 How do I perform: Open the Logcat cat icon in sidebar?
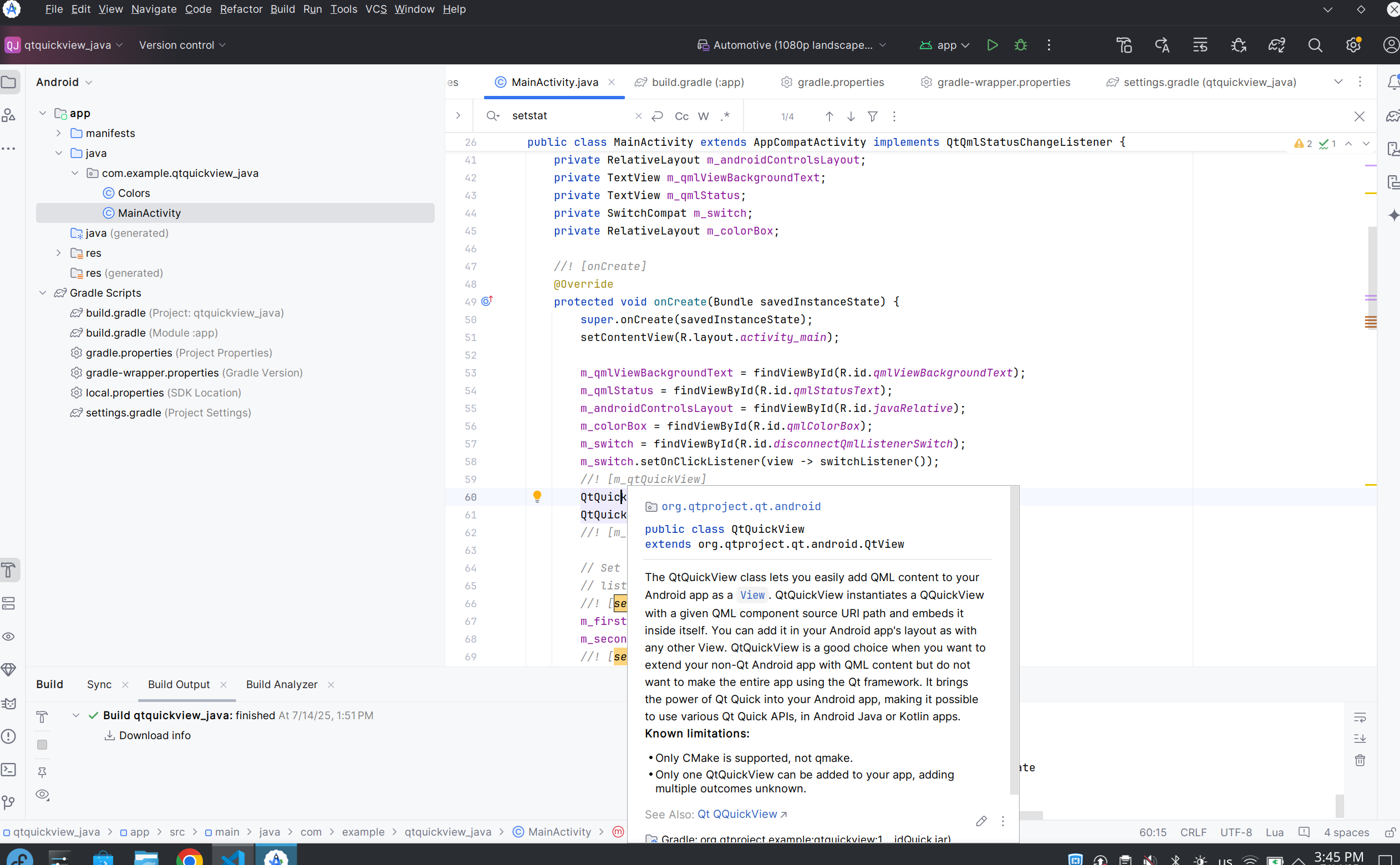8,703
